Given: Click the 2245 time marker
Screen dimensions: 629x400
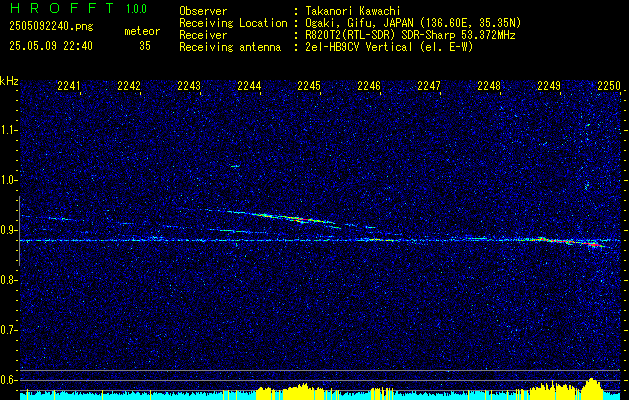Looking at the screenshot, I should pos(309,86).
